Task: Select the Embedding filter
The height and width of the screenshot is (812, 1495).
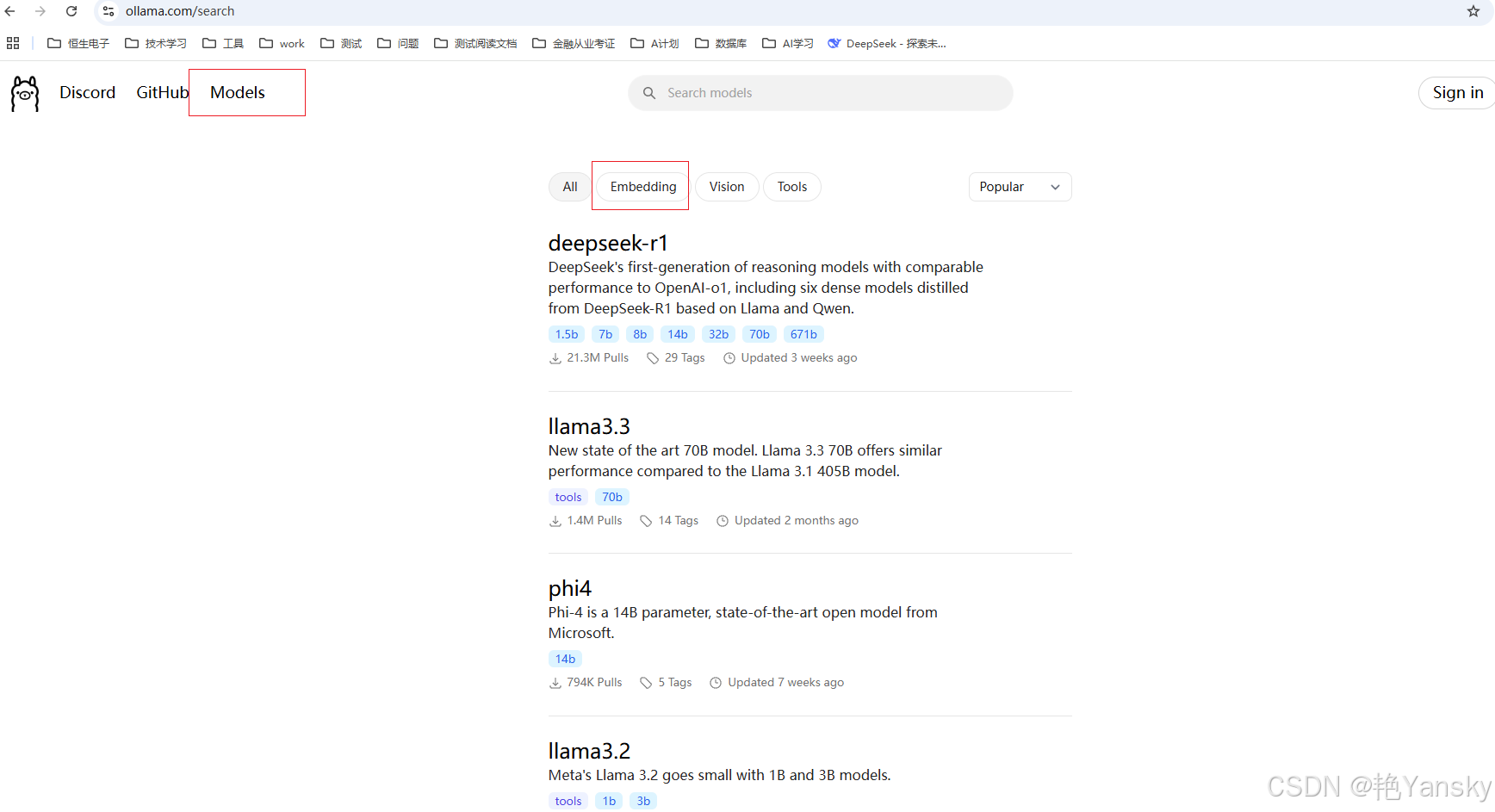Action: [x=643, y=187]
